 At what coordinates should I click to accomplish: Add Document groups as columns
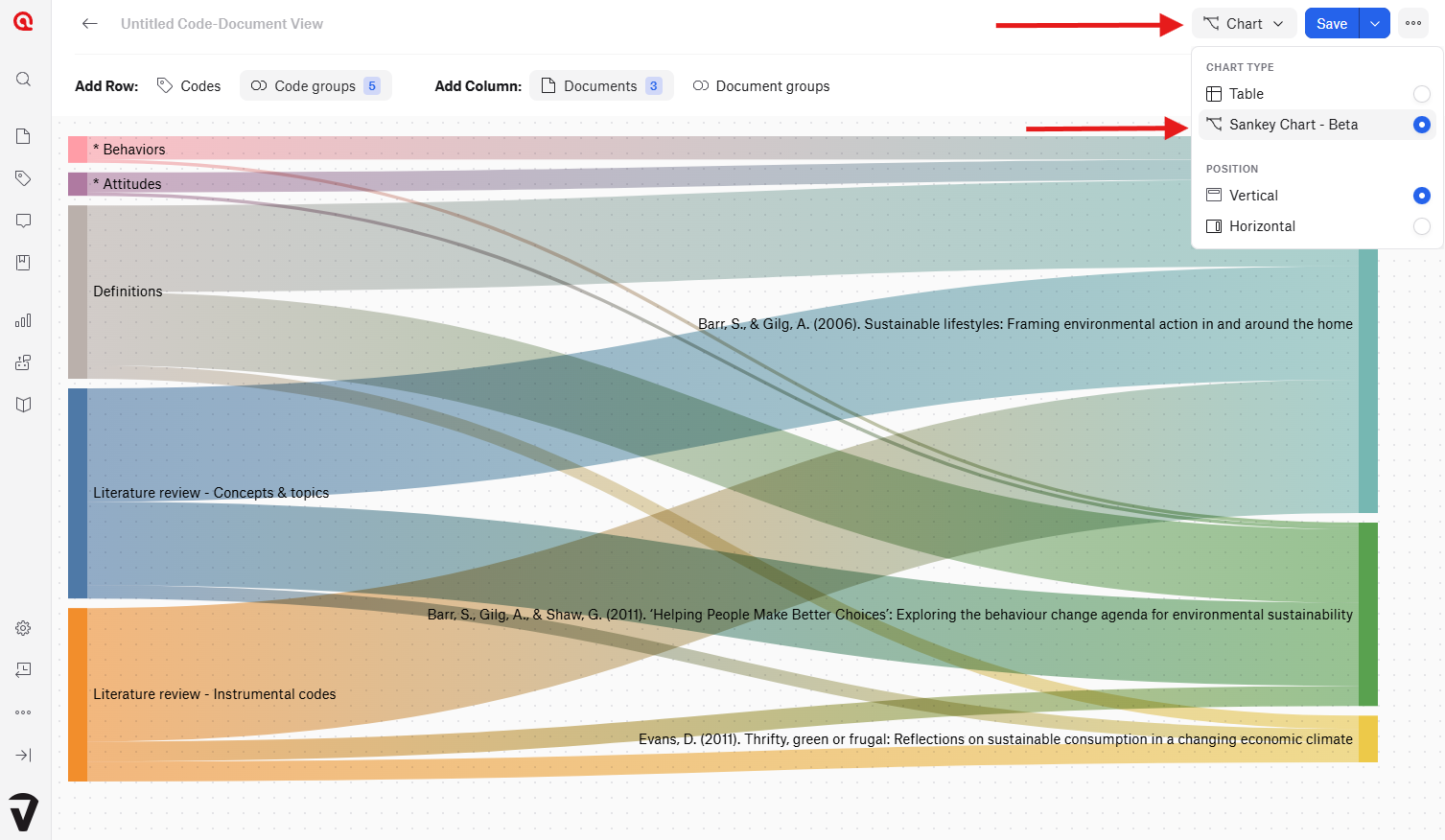click(761, 85)
